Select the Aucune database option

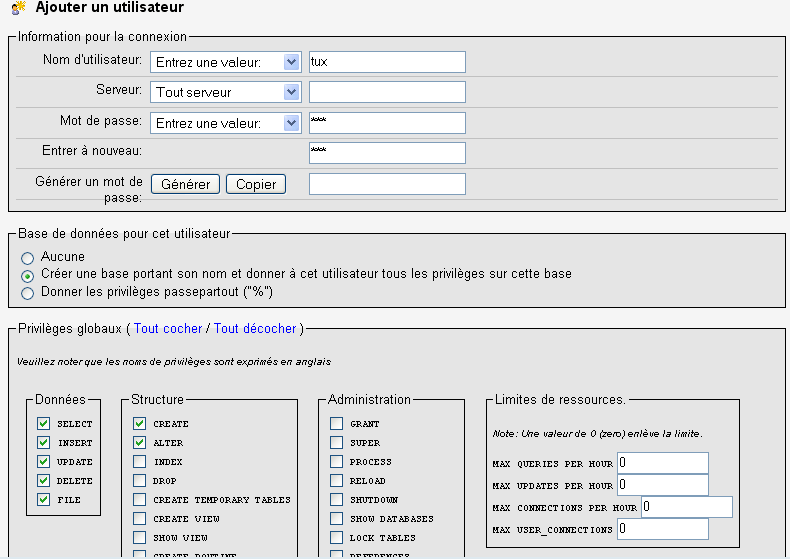[28, 257]
